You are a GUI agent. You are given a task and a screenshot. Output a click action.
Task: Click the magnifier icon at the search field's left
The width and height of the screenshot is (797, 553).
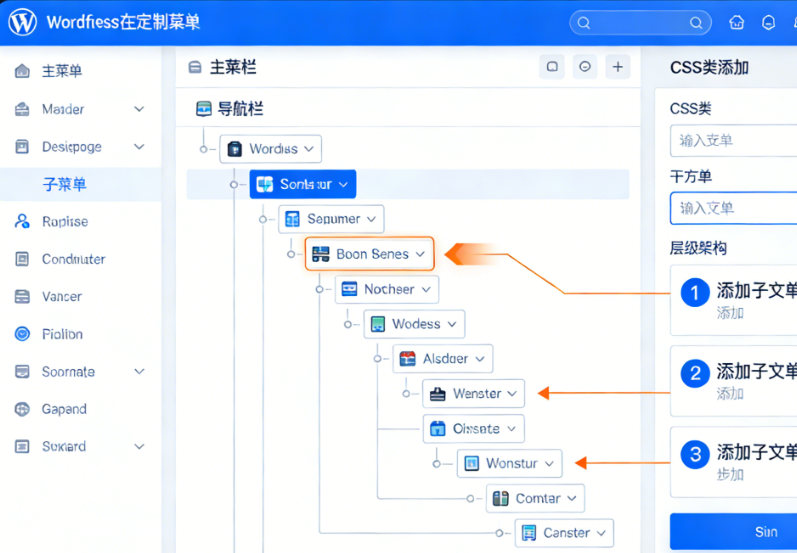click(584, 23)
